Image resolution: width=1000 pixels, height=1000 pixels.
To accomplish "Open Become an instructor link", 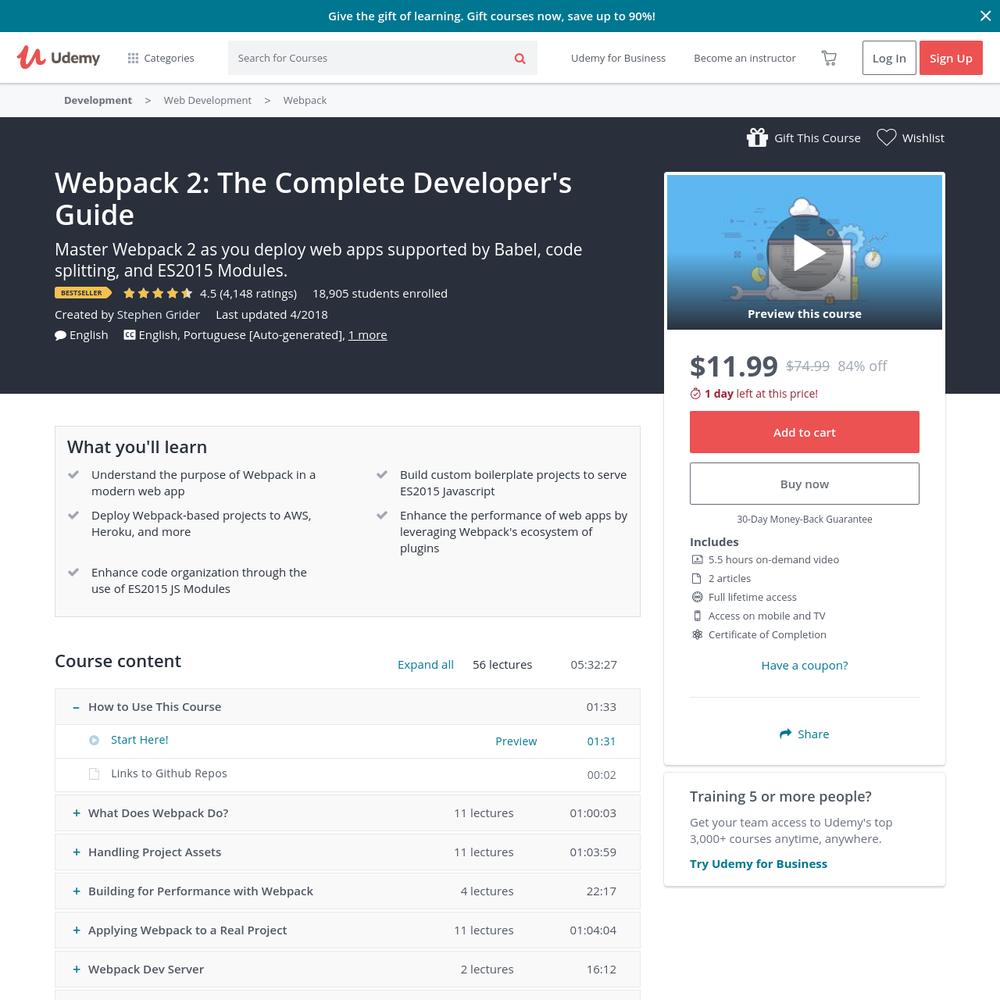I will [744, 58].
